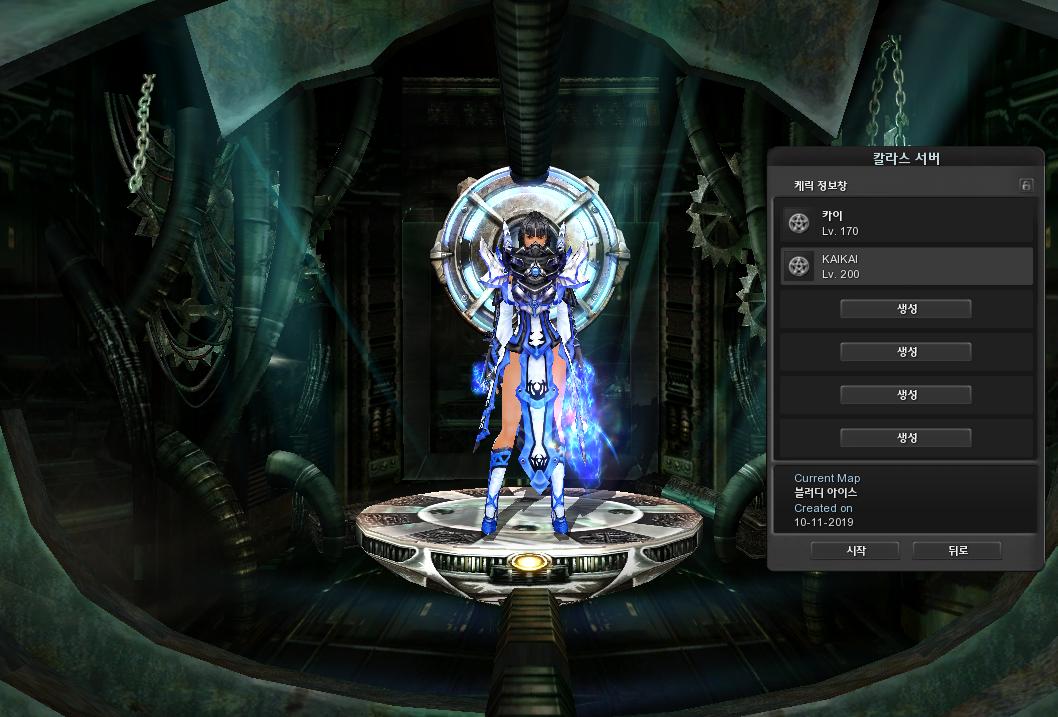The width and height of the screenshot is (1058, 717).
Task: Start the game with the 시작 button
Action: 855,551
